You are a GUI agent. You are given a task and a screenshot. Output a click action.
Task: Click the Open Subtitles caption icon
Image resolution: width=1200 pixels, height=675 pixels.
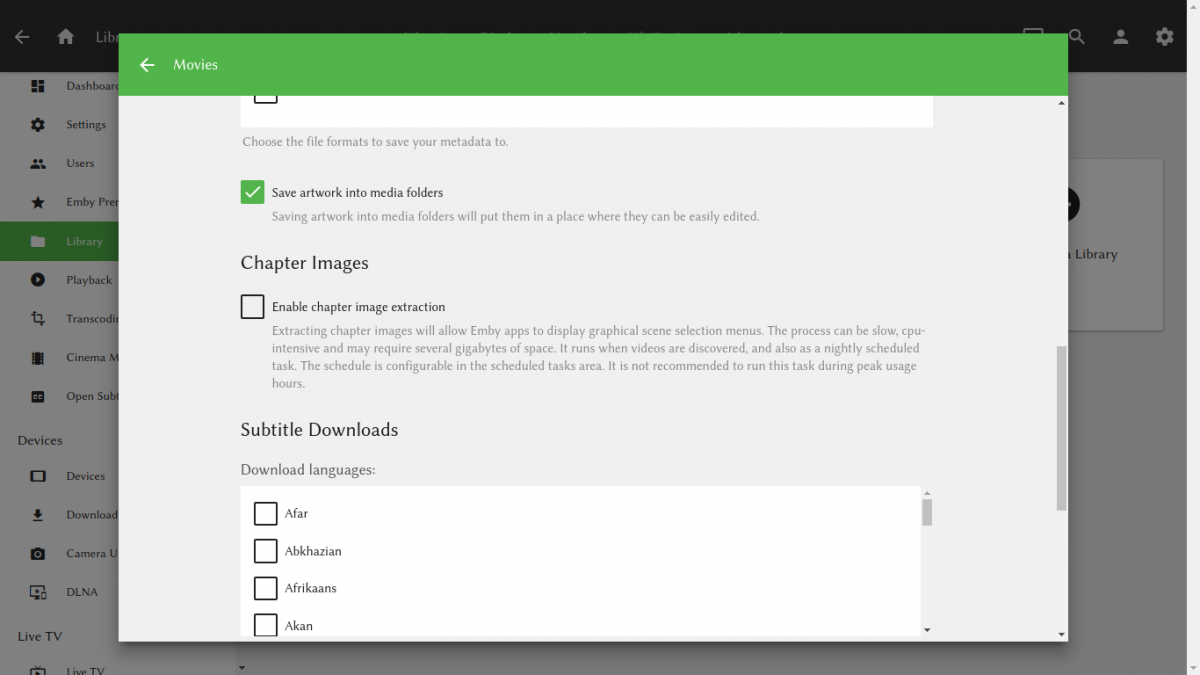[38, 396]
